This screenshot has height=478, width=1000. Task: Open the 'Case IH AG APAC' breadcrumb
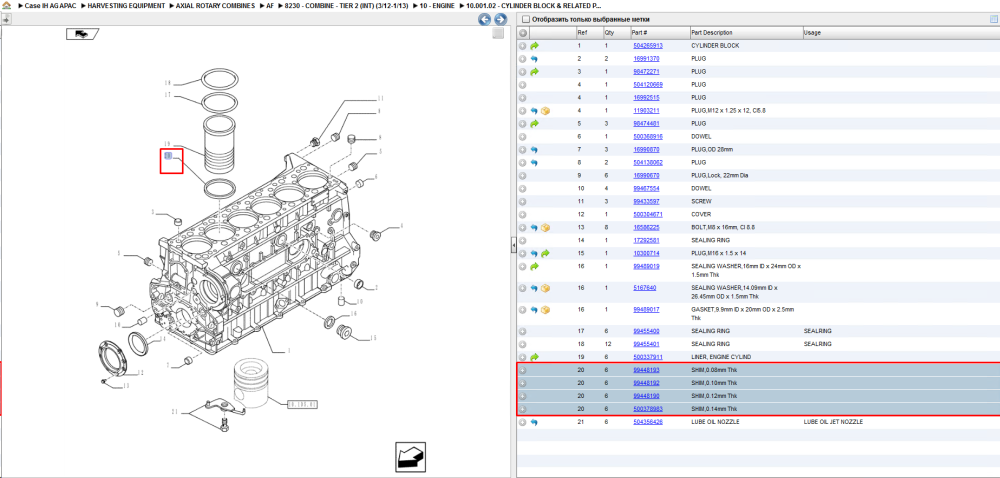(50, 5)
